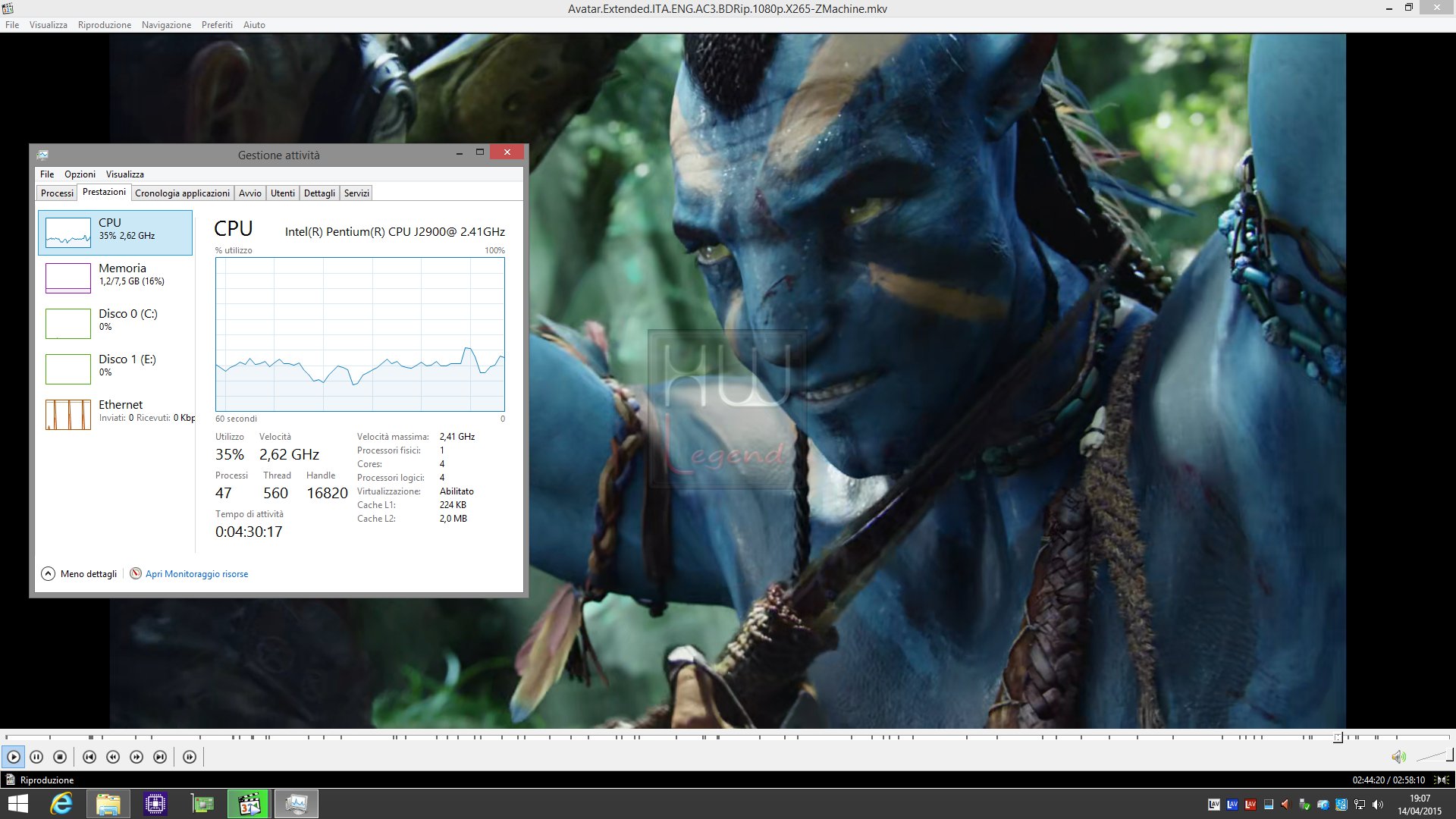
Task: Open the green GPU card taskbar icon
Action: coord(202,804)
